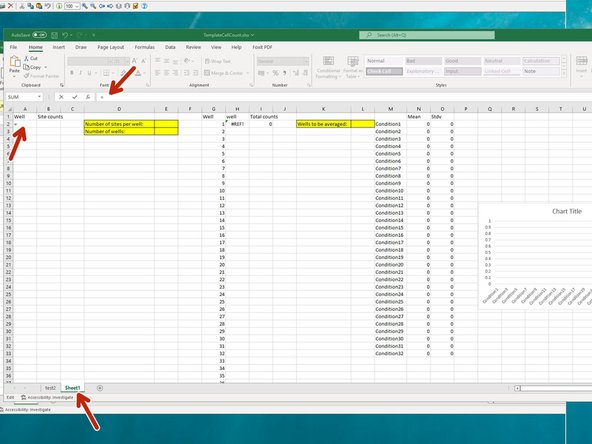The width and height of the screenshot is (592, 444).
Task: Select the Sheet1 sheet tab
Action: click(72, 388)
